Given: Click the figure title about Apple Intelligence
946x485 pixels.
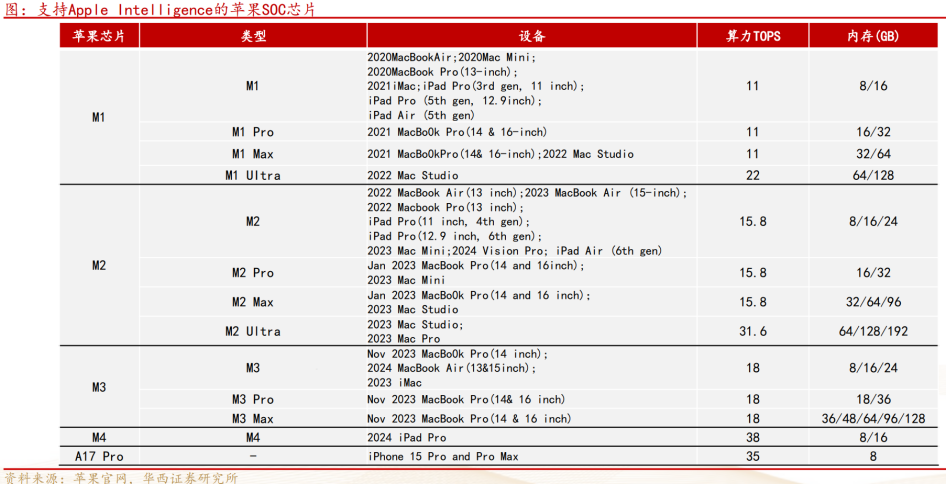Looking at the screenshot, I should click(x=160, y=10).
